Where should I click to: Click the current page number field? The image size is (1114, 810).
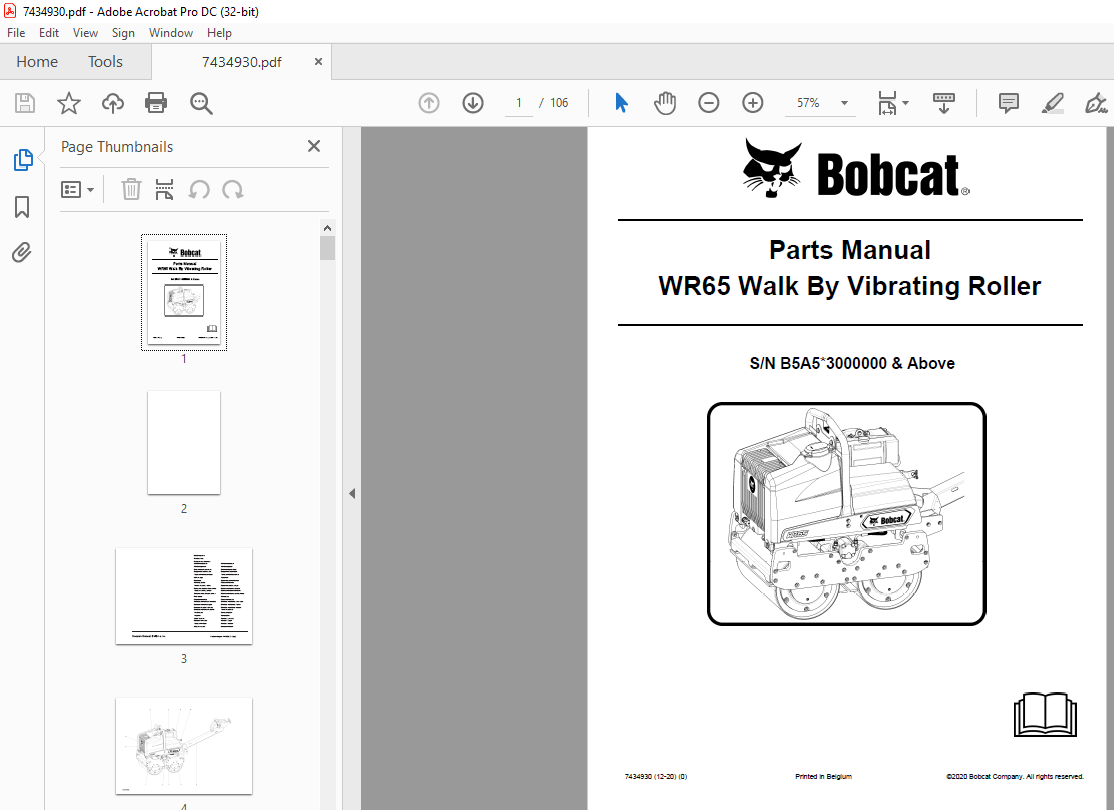click(x=519, y=103)
